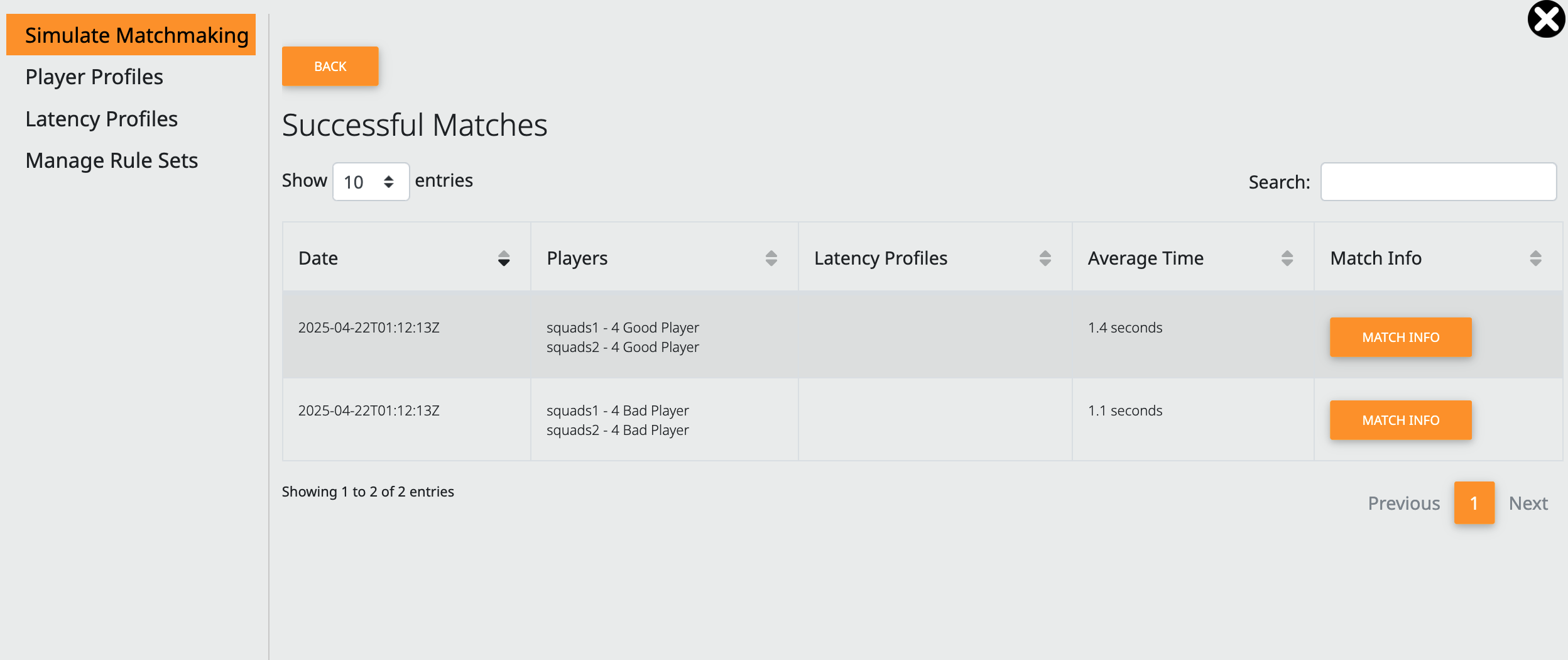Viewport: 1568px width, 660px height.
Task: Sort by Players column sort icon
Action: tap(771, 258)
